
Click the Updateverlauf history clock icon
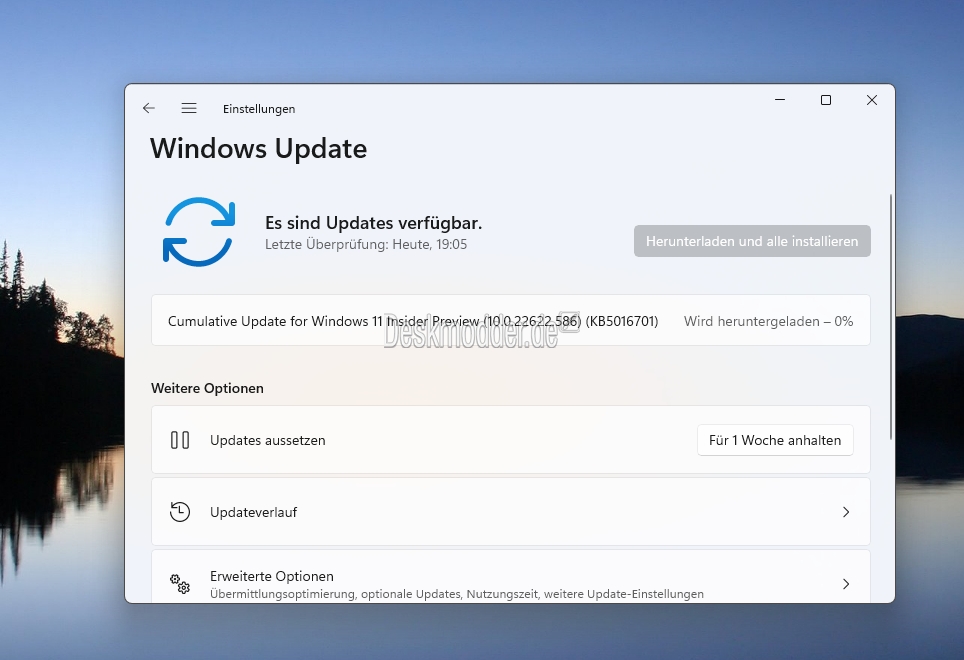click(180, 512)
